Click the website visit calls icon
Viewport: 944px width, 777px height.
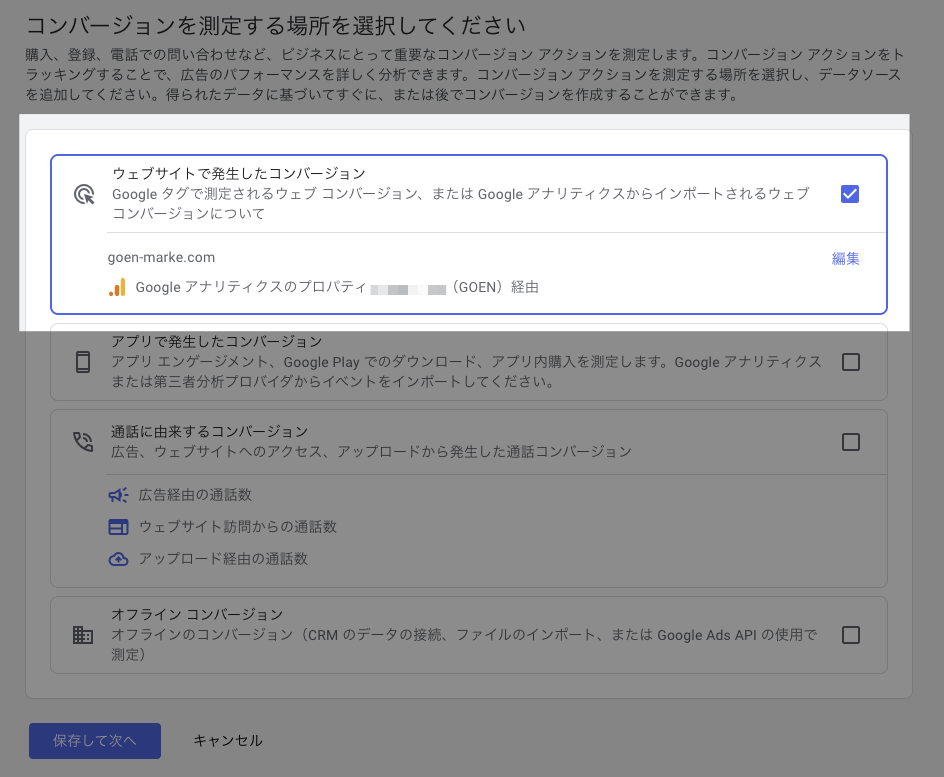119,527
